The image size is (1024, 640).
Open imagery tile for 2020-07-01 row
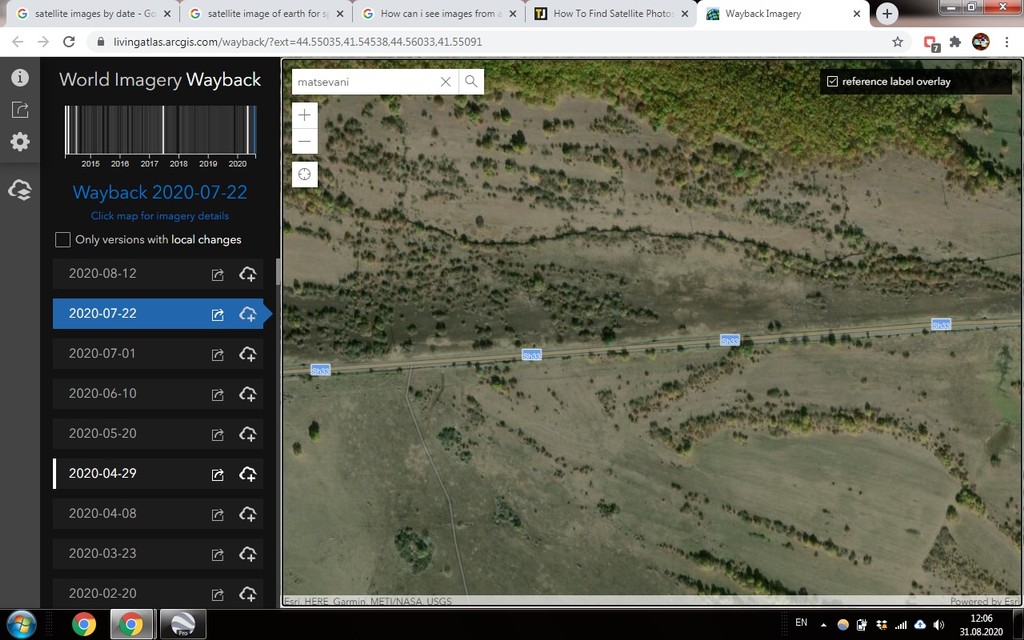217,355
